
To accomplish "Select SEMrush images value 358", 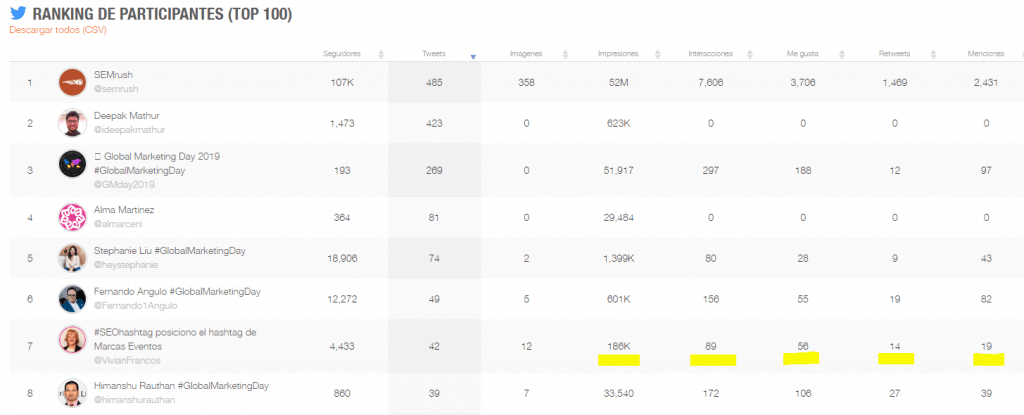I will point(526,82).
